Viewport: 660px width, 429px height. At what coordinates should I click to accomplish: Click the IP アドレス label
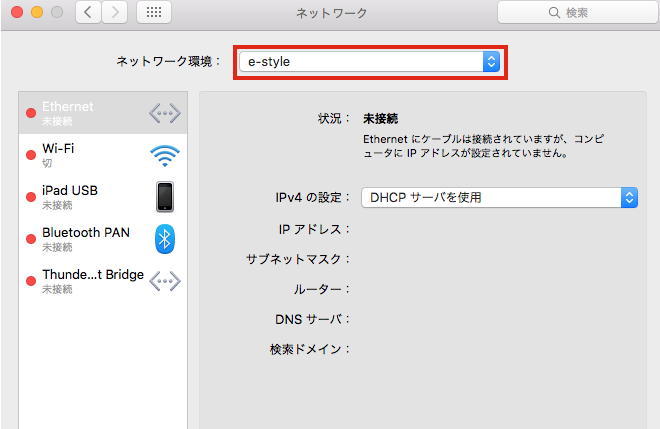pos(314,229)
